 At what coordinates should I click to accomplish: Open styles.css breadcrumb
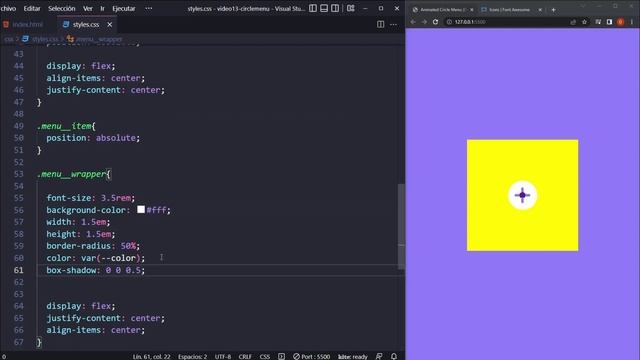[41, 39]
